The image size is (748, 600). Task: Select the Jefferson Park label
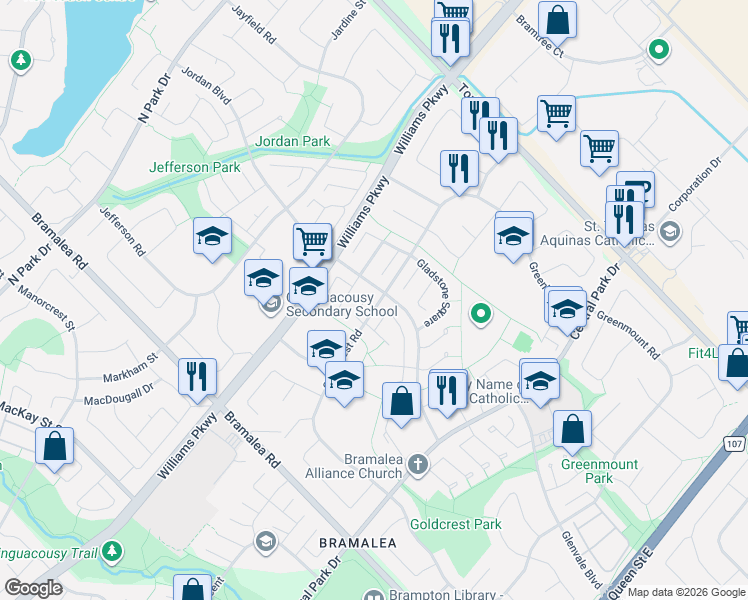pos(195,167)
